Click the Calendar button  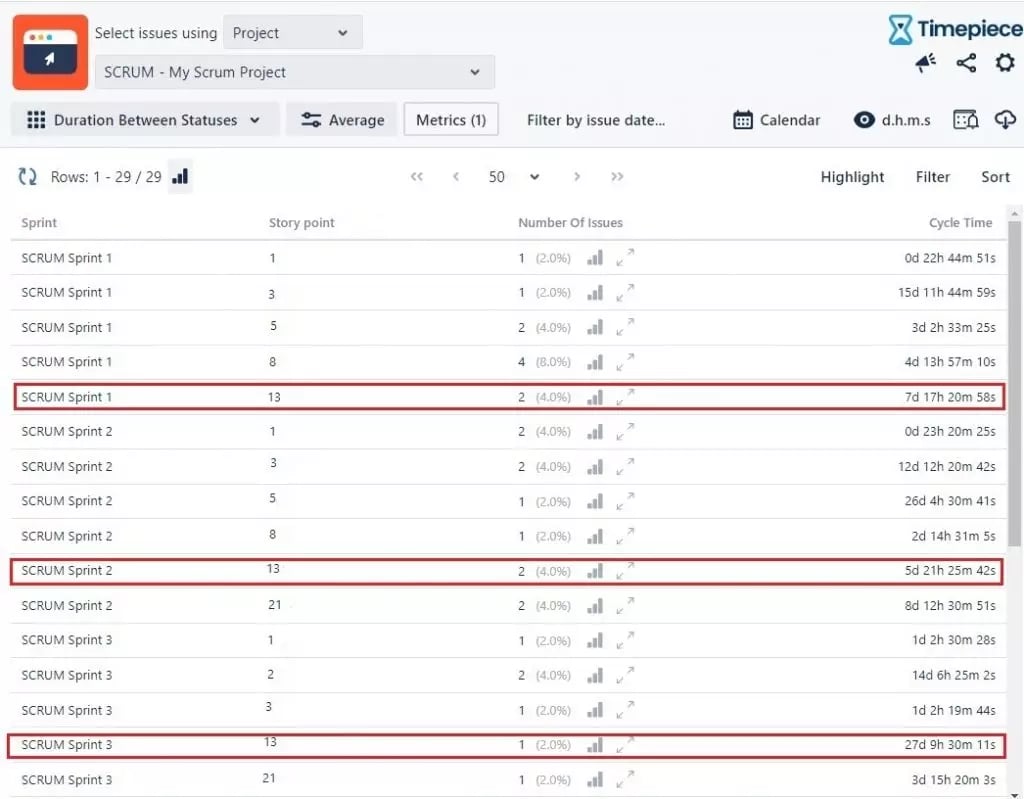(x=777, y=120)
